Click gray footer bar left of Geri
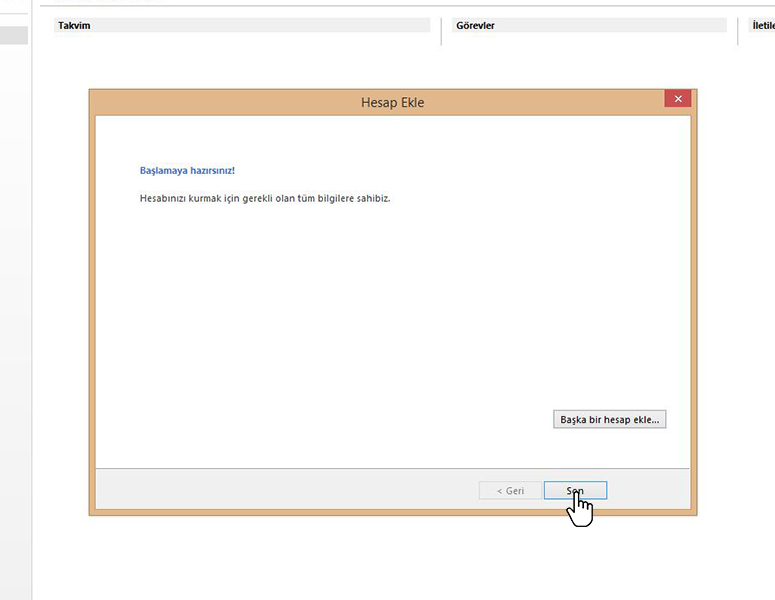Image resolution: width=775 pixels, height=600 pixels. tap(280, 490)
